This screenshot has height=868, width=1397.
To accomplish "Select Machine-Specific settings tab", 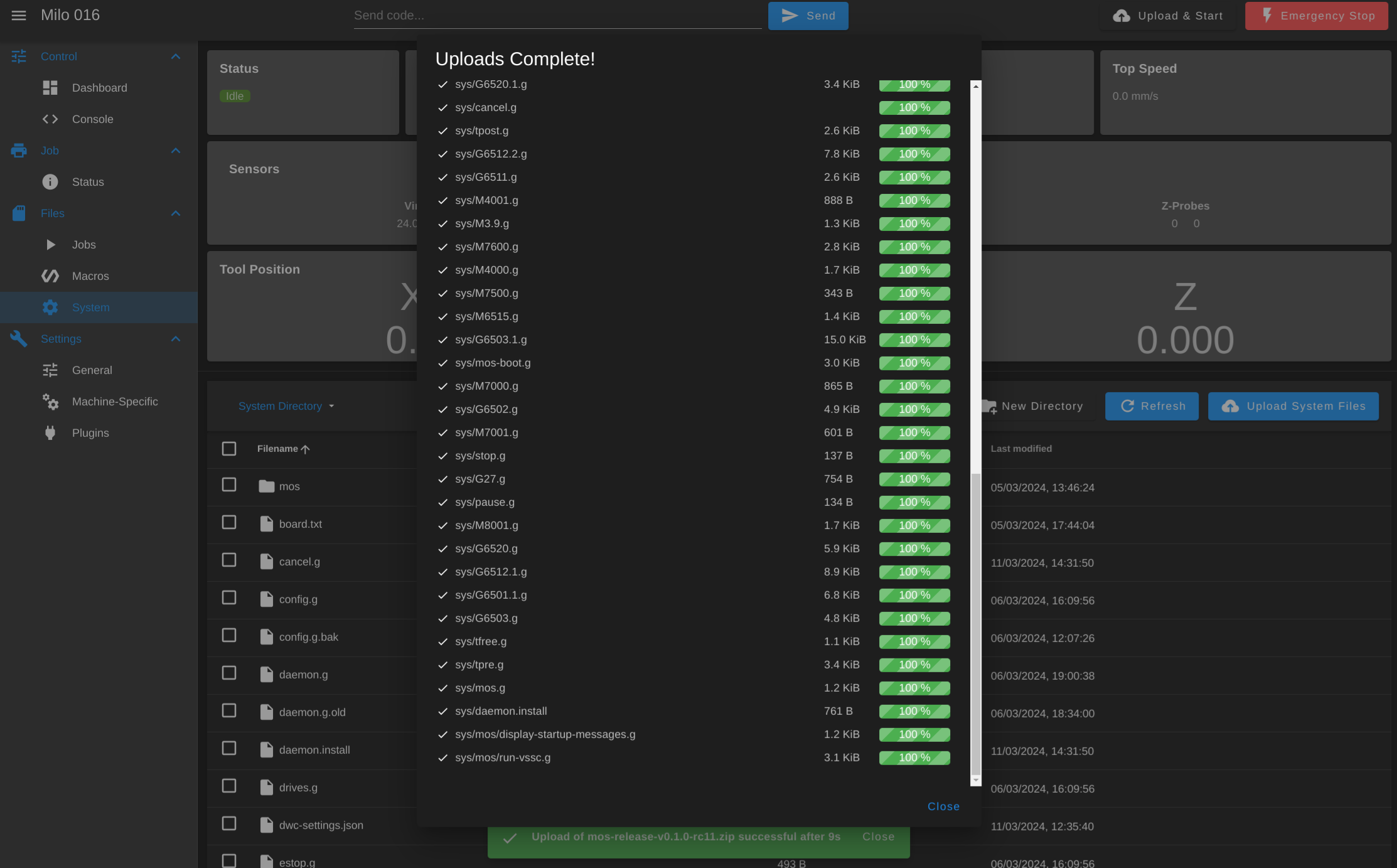I will 115,401.
